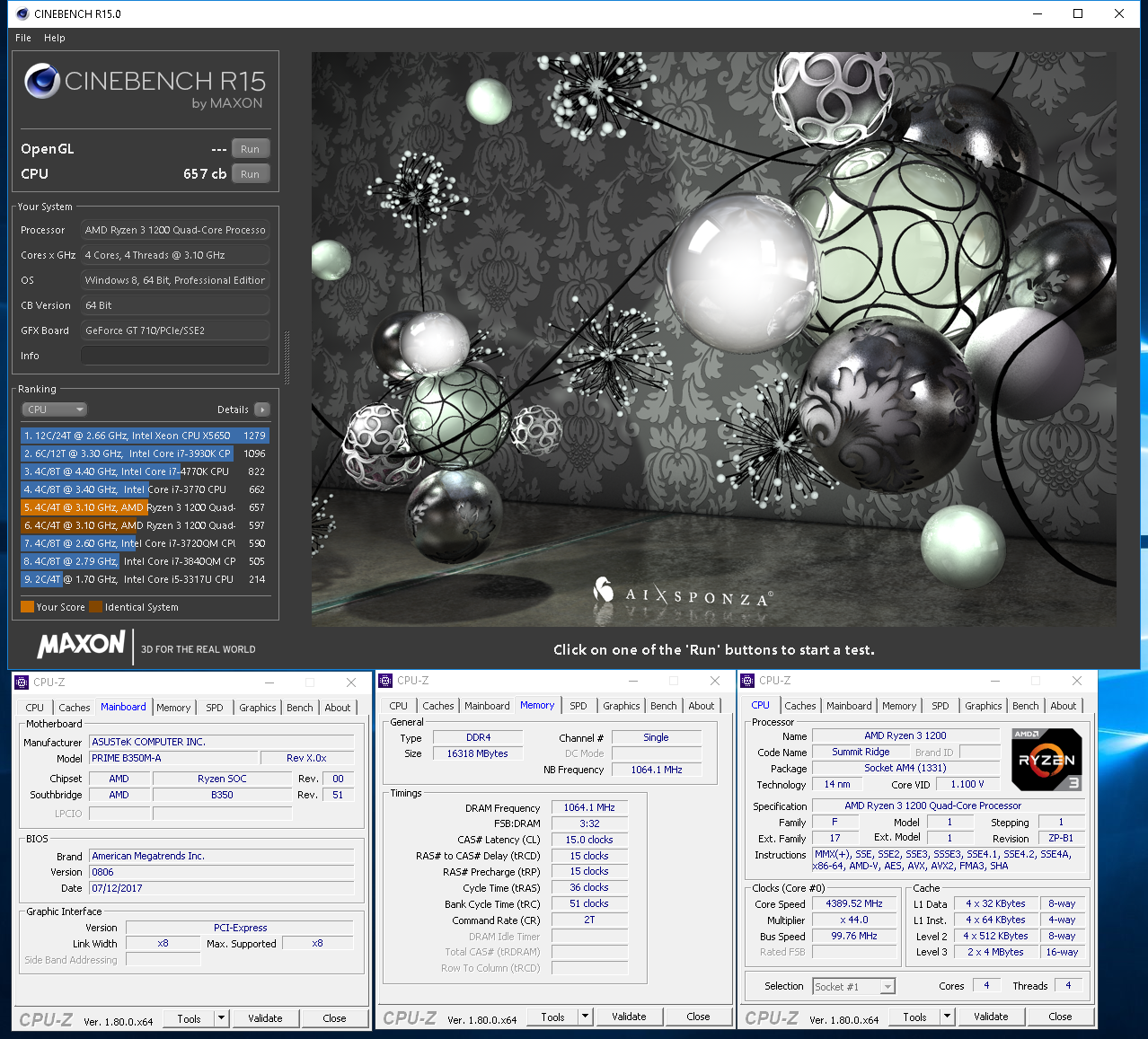
Task: Open CPU tab in left CPU-Z window
Action: coord(34,708)
